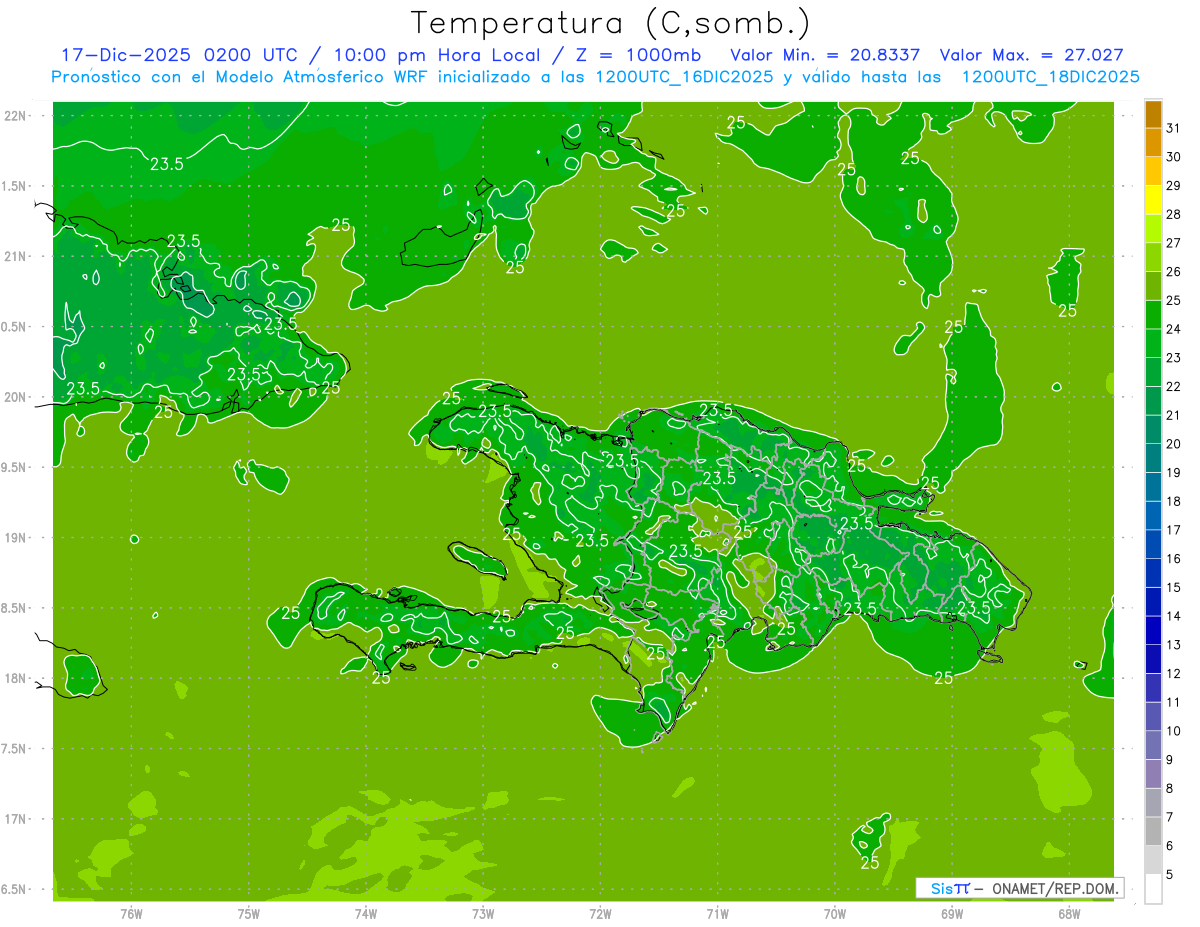1200x927 pixels.
Task: Click the 70W longitude axis label
Action: tap(835, 913)
